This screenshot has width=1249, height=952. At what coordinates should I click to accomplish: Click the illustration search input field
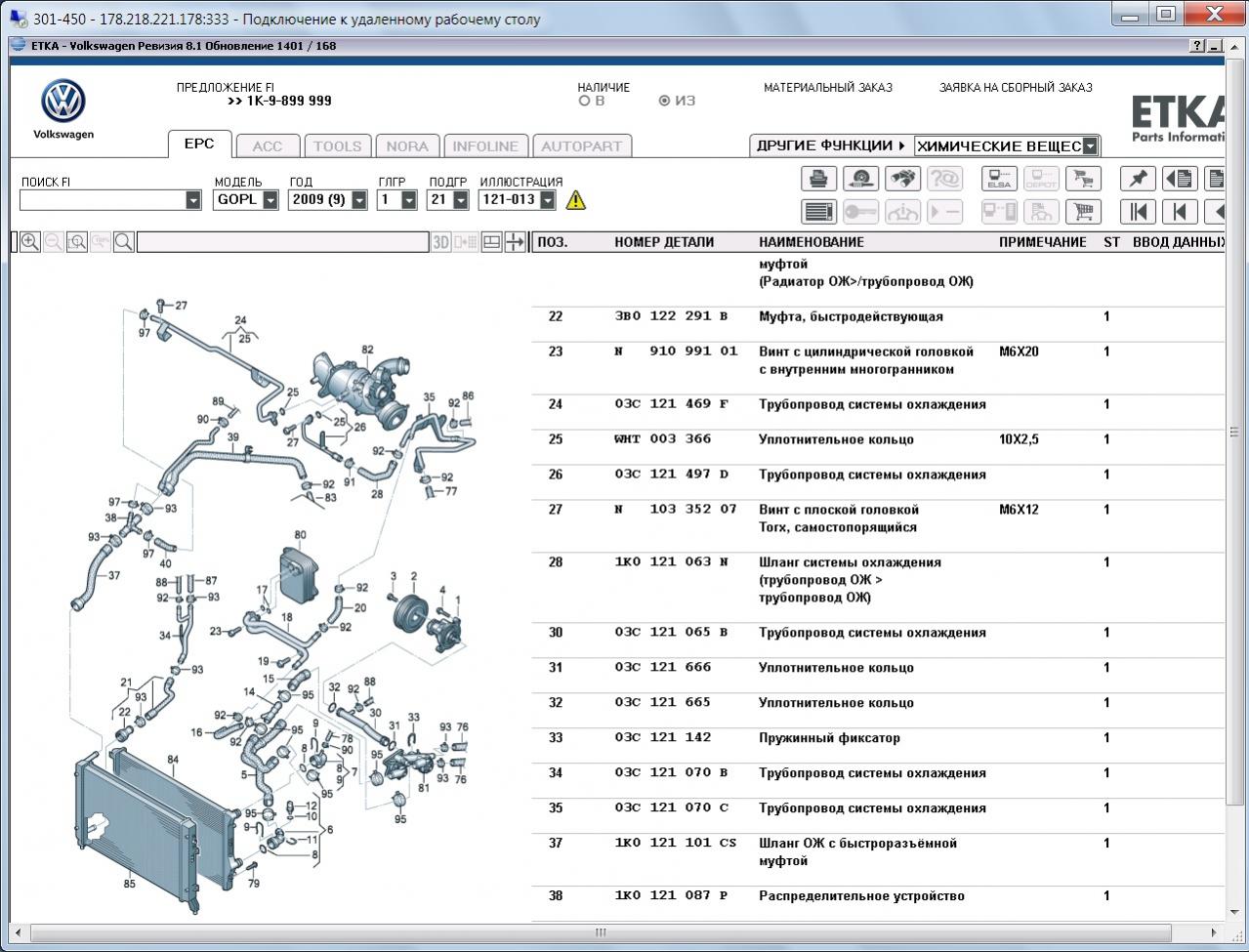coord(282,242)
